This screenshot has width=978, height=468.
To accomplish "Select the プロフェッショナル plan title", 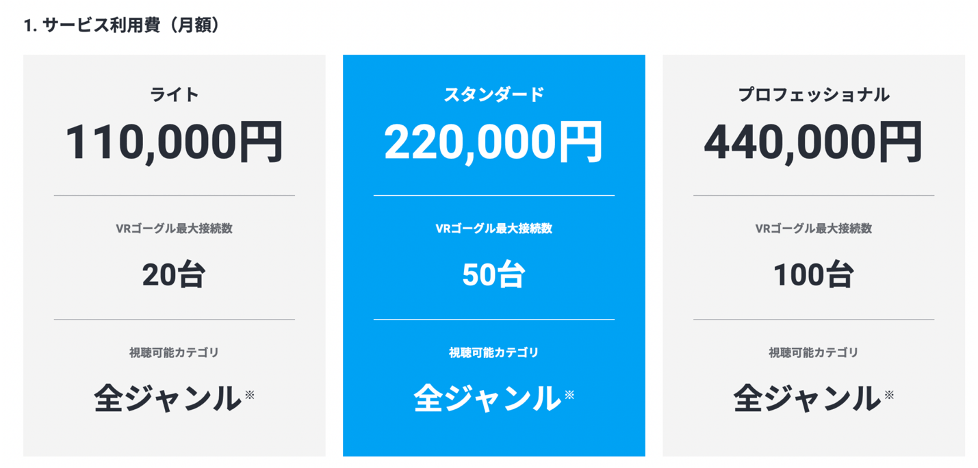I will (x=813, y=95).
